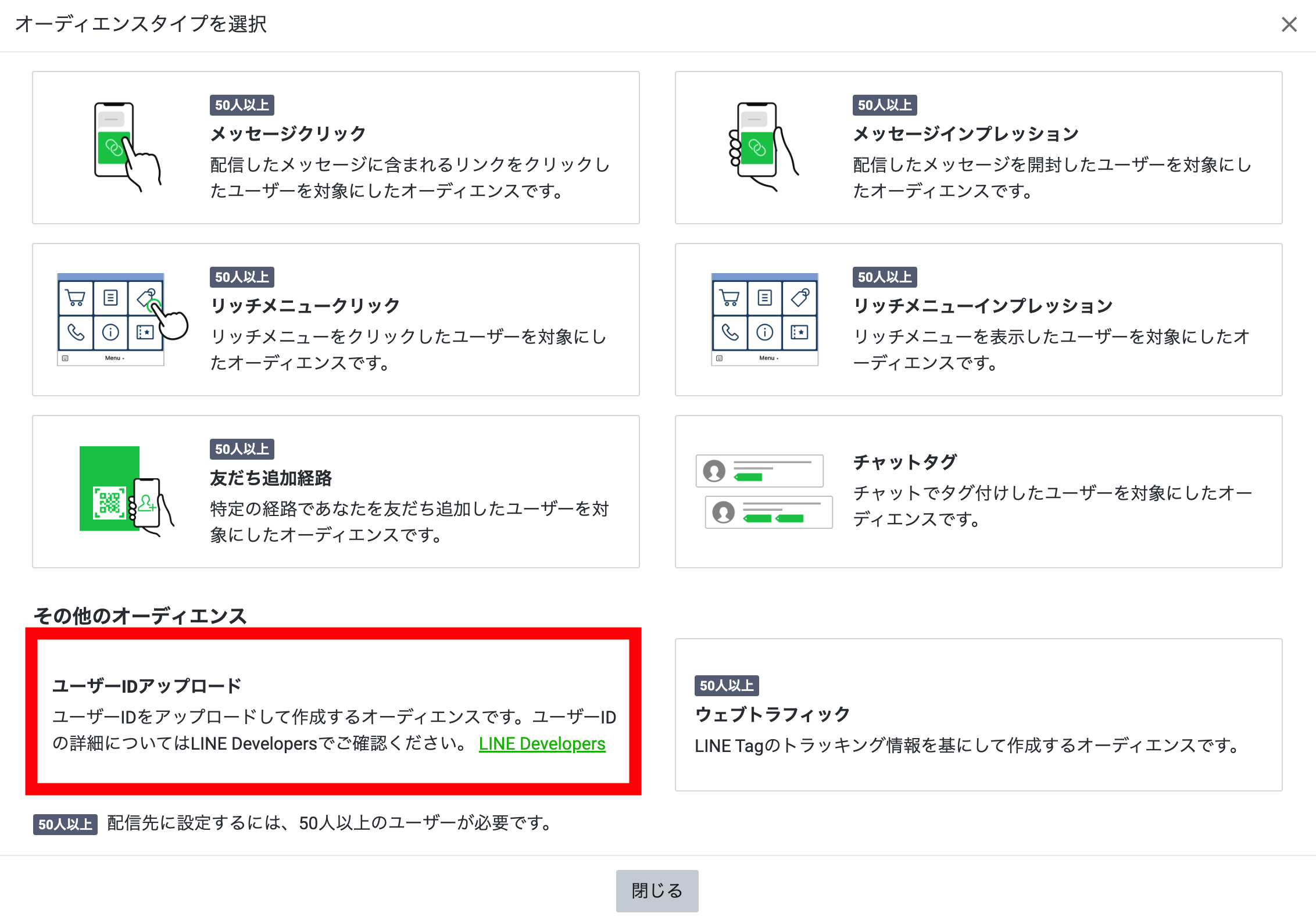
Task: Click 50人以上 badge in footer note
Action: click(65, 824)
